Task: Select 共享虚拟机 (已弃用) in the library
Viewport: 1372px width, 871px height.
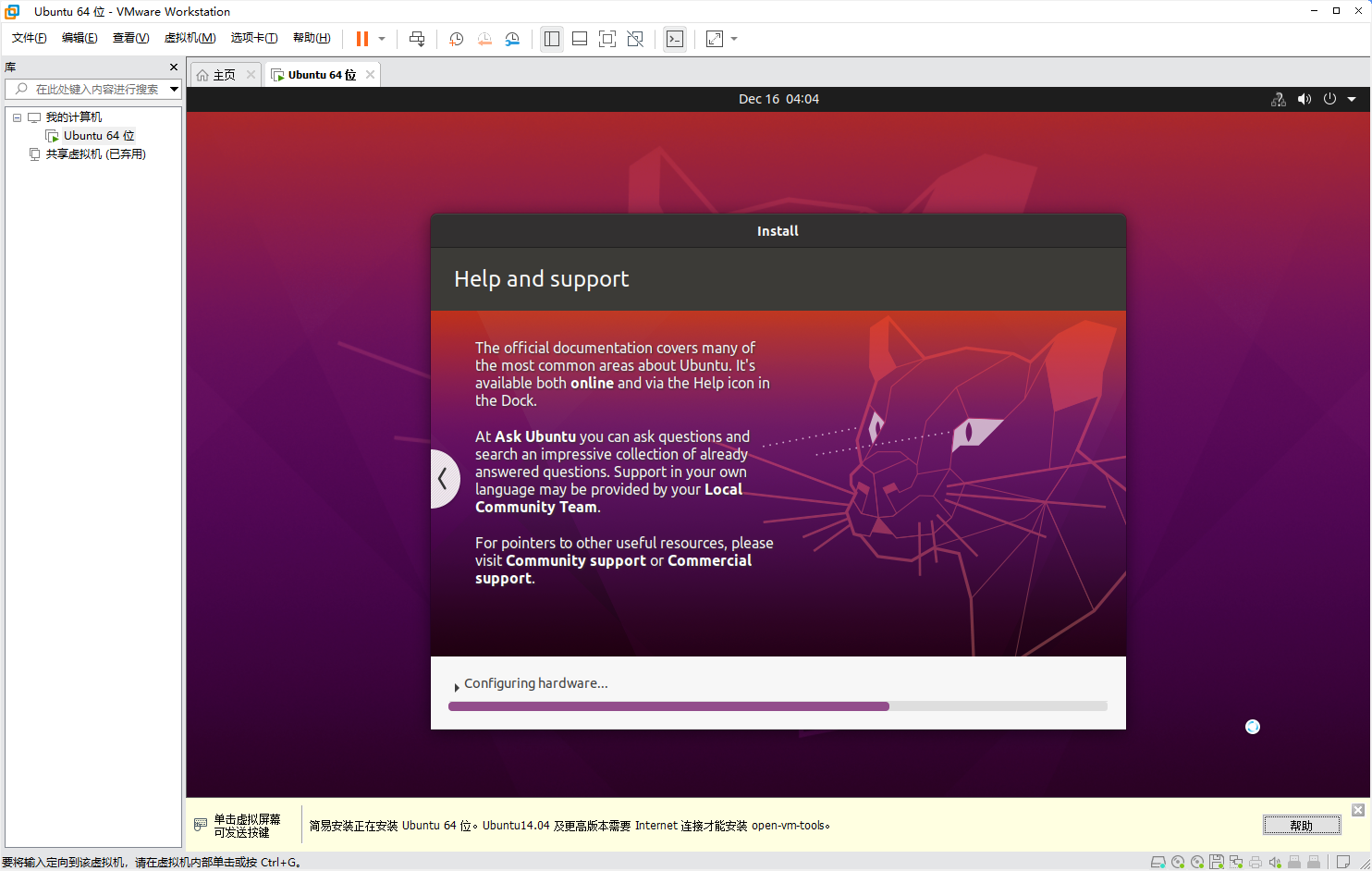Action: coord(96,154)
